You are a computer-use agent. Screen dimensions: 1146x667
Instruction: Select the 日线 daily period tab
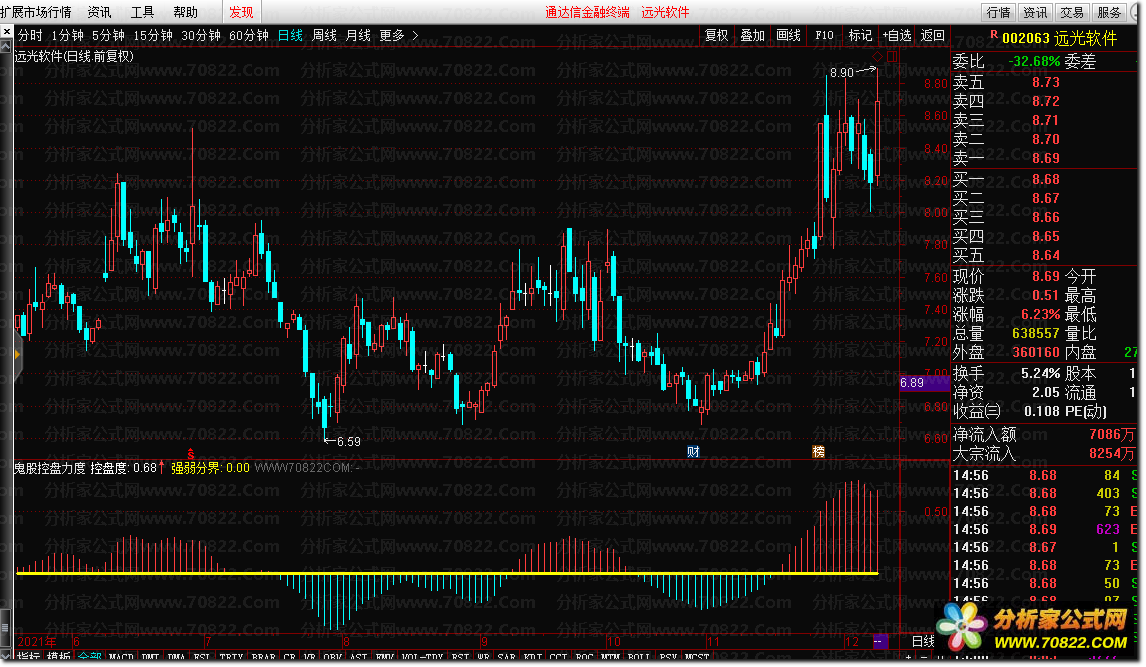[290, 35]
